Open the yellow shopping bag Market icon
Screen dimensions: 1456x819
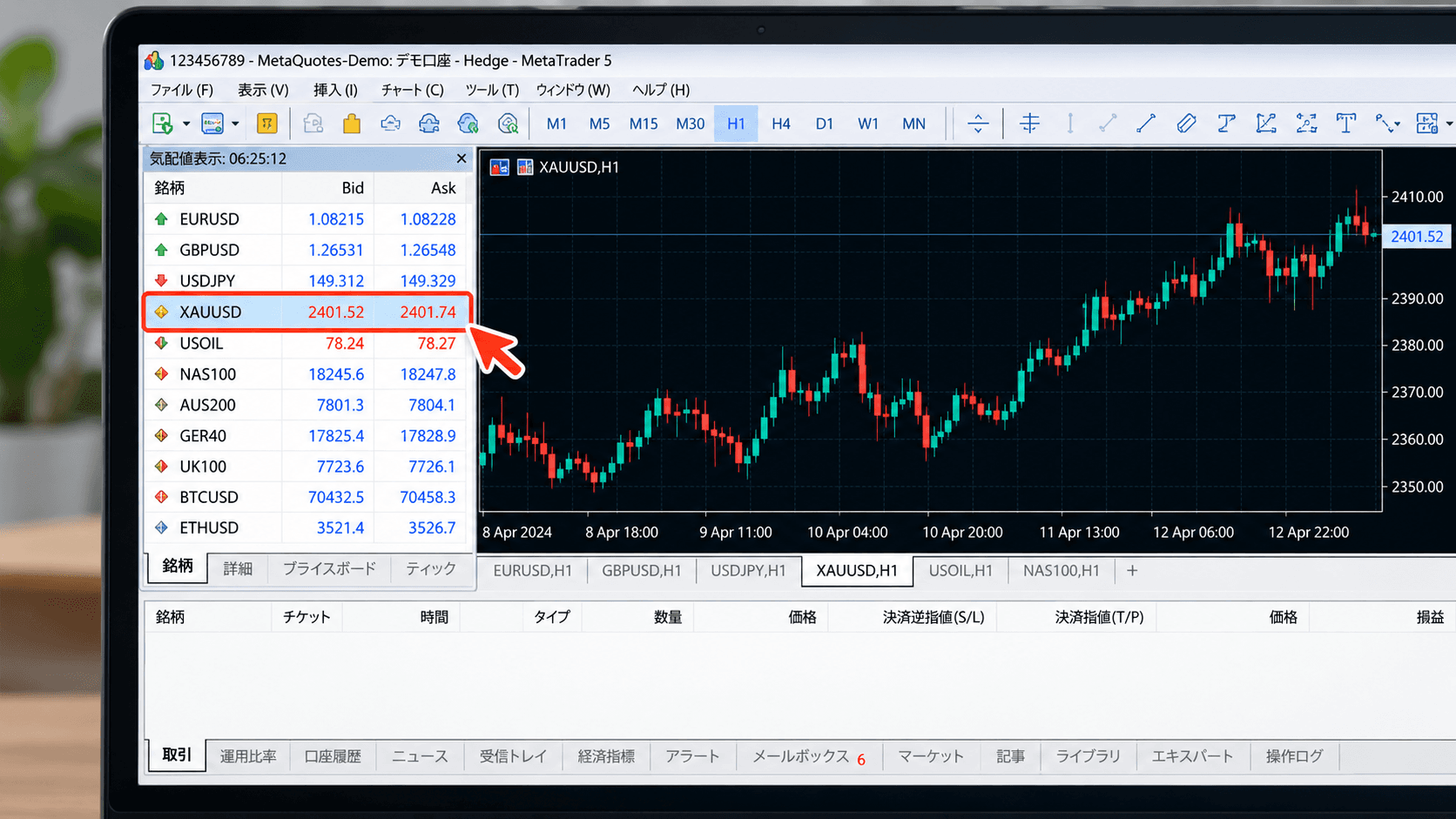coord(352,124)
